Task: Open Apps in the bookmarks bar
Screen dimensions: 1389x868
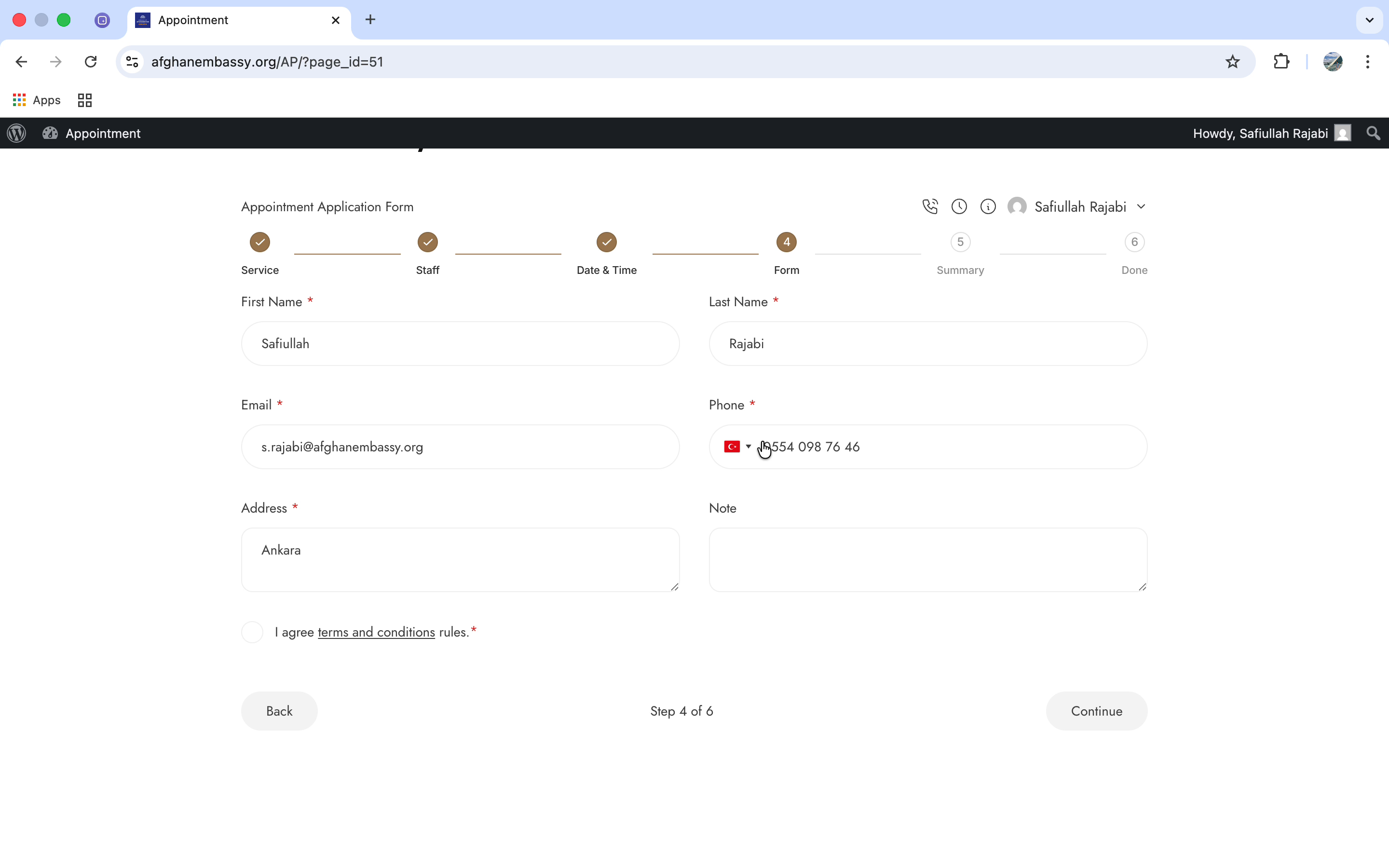Action: (x=37, y=100)
